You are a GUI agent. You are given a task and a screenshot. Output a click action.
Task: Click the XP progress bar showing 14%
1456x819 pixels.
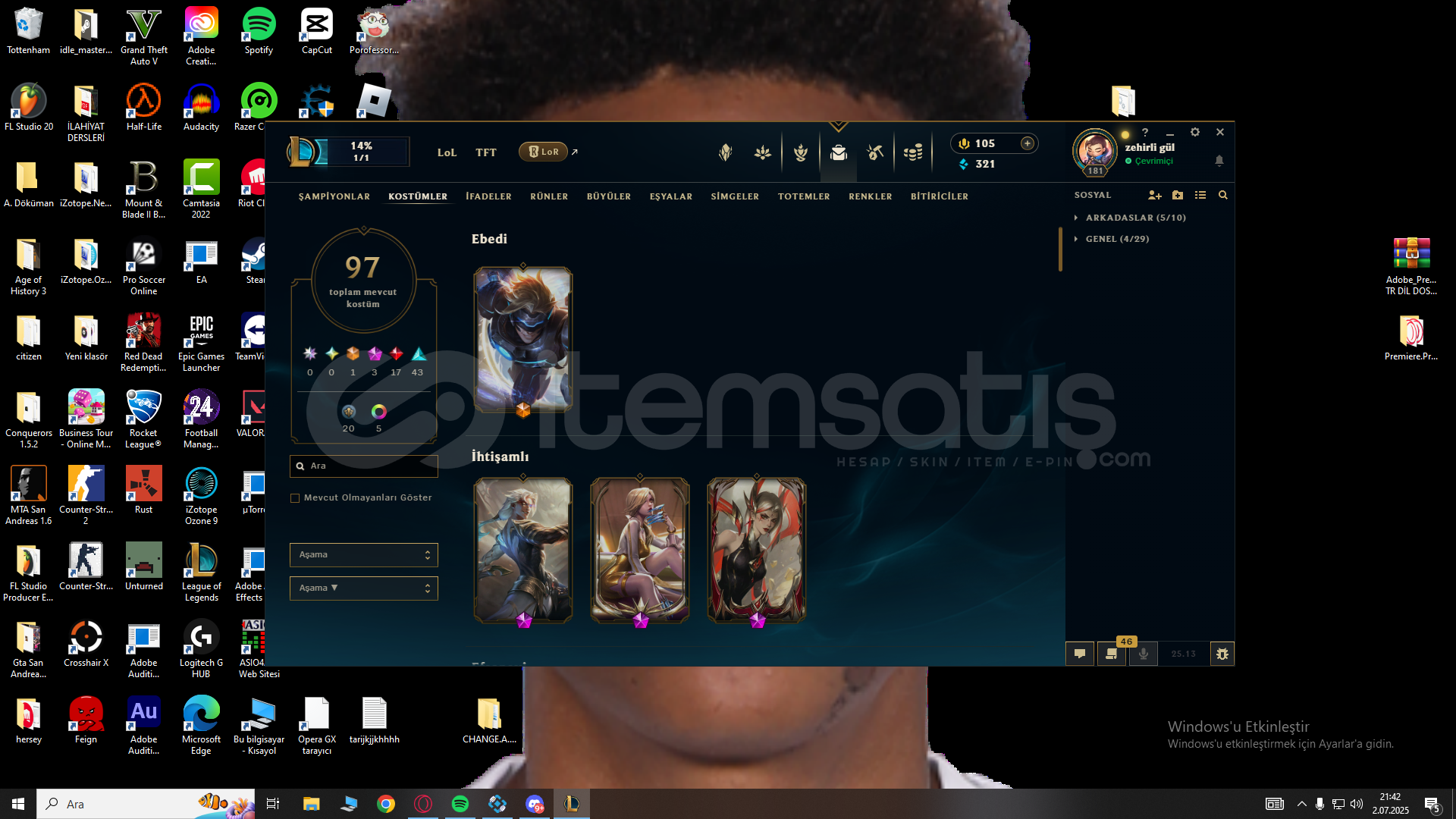click(x=362, y=152)
